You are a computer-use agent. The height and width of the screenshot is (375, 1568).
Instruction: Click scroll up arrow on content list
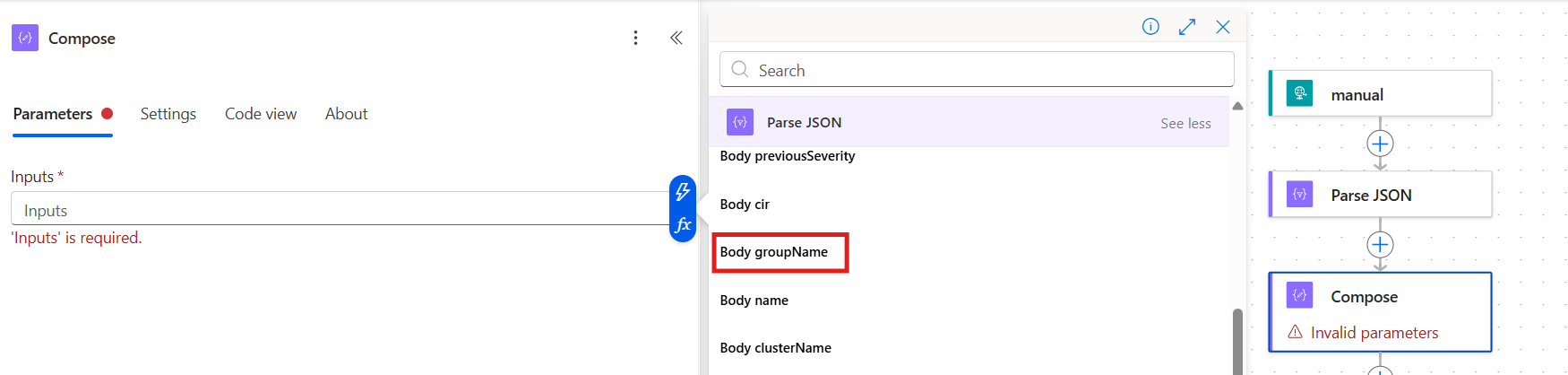(1237, 106)
